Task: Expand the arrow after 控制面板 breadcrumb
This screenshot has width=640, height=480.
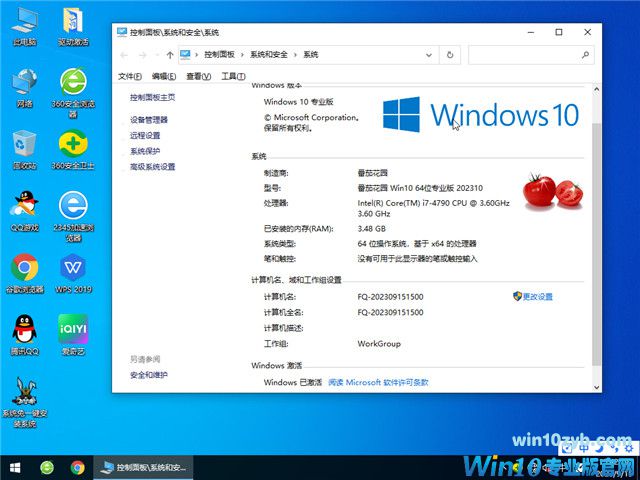Action: (x=242, y=55)
